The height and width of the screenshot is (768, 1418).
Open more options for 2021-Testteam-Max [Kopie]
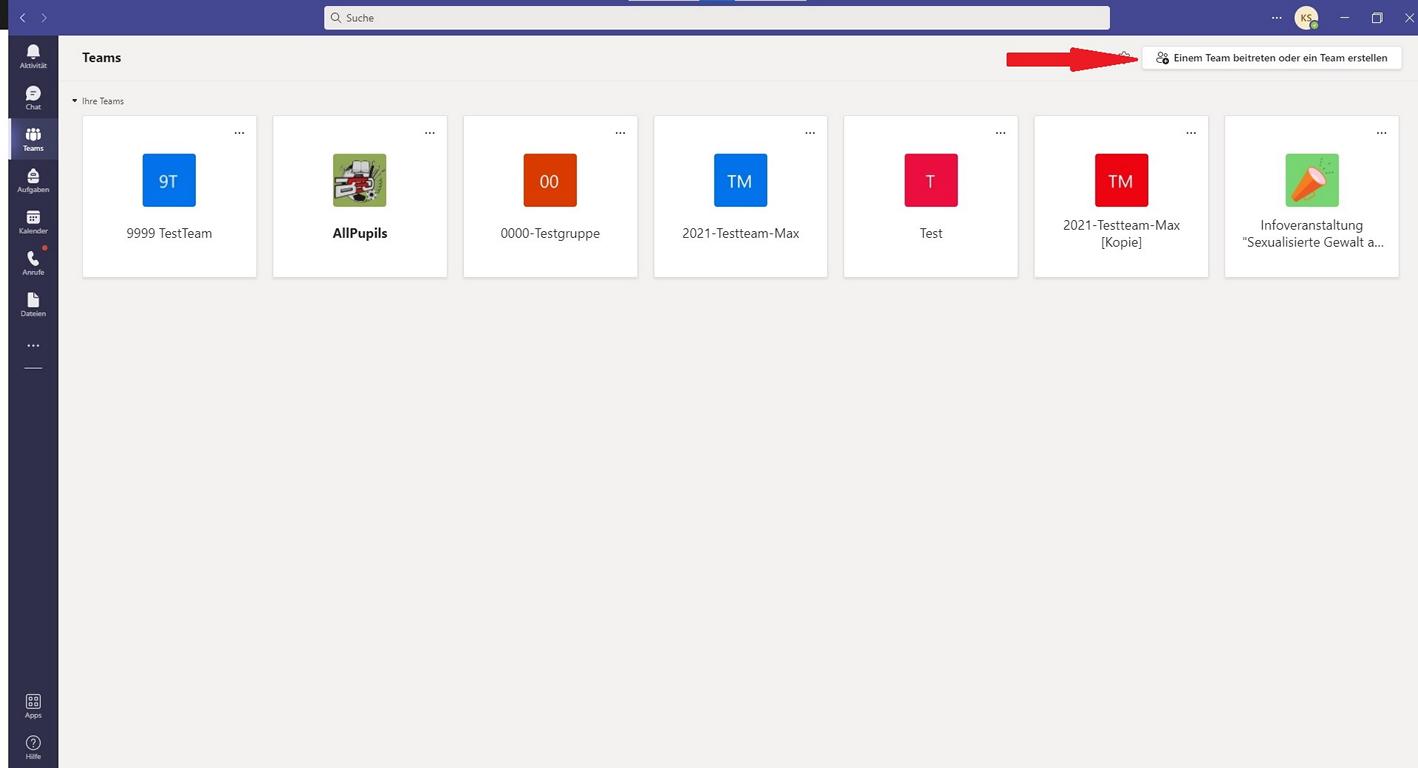coord(1191,133)
